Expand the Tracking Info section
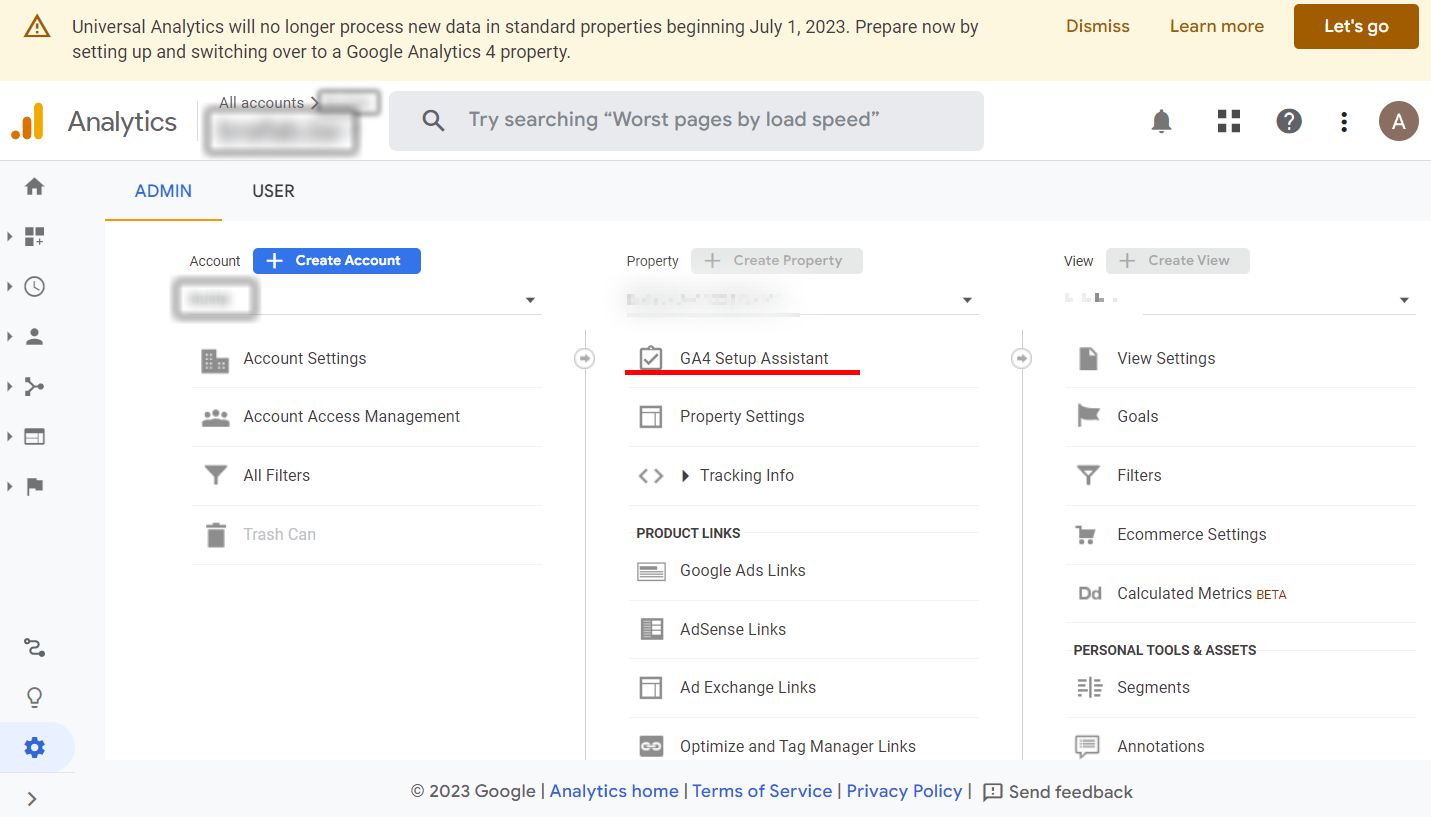1431x817 pixels. click(745, 476)
